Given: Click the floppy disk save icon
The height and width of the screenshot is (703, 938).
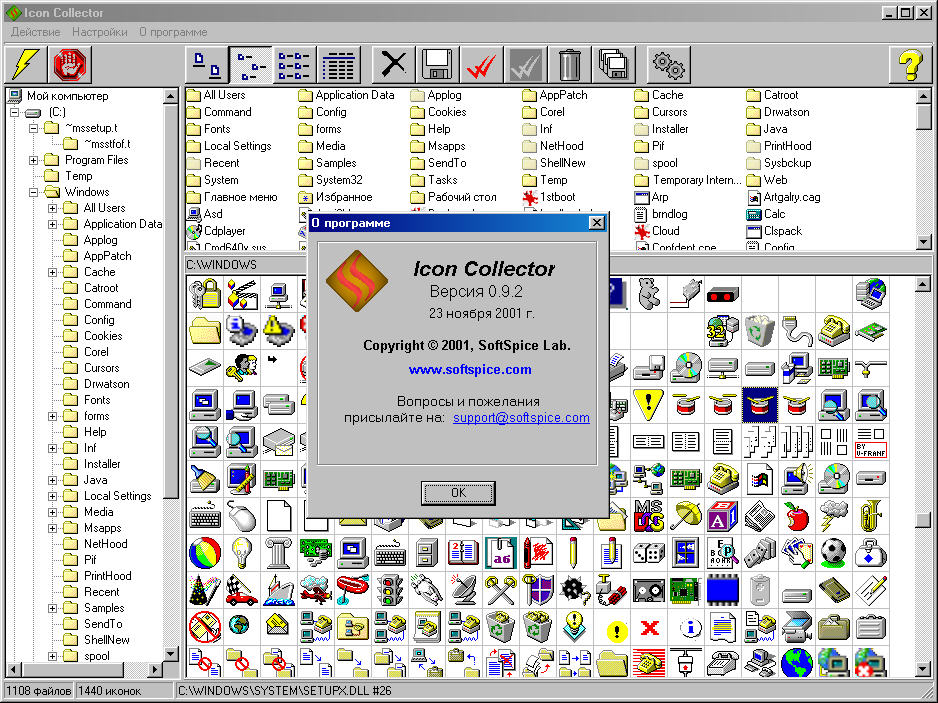Looking at the screenshot, I should [x=438, y=65].
